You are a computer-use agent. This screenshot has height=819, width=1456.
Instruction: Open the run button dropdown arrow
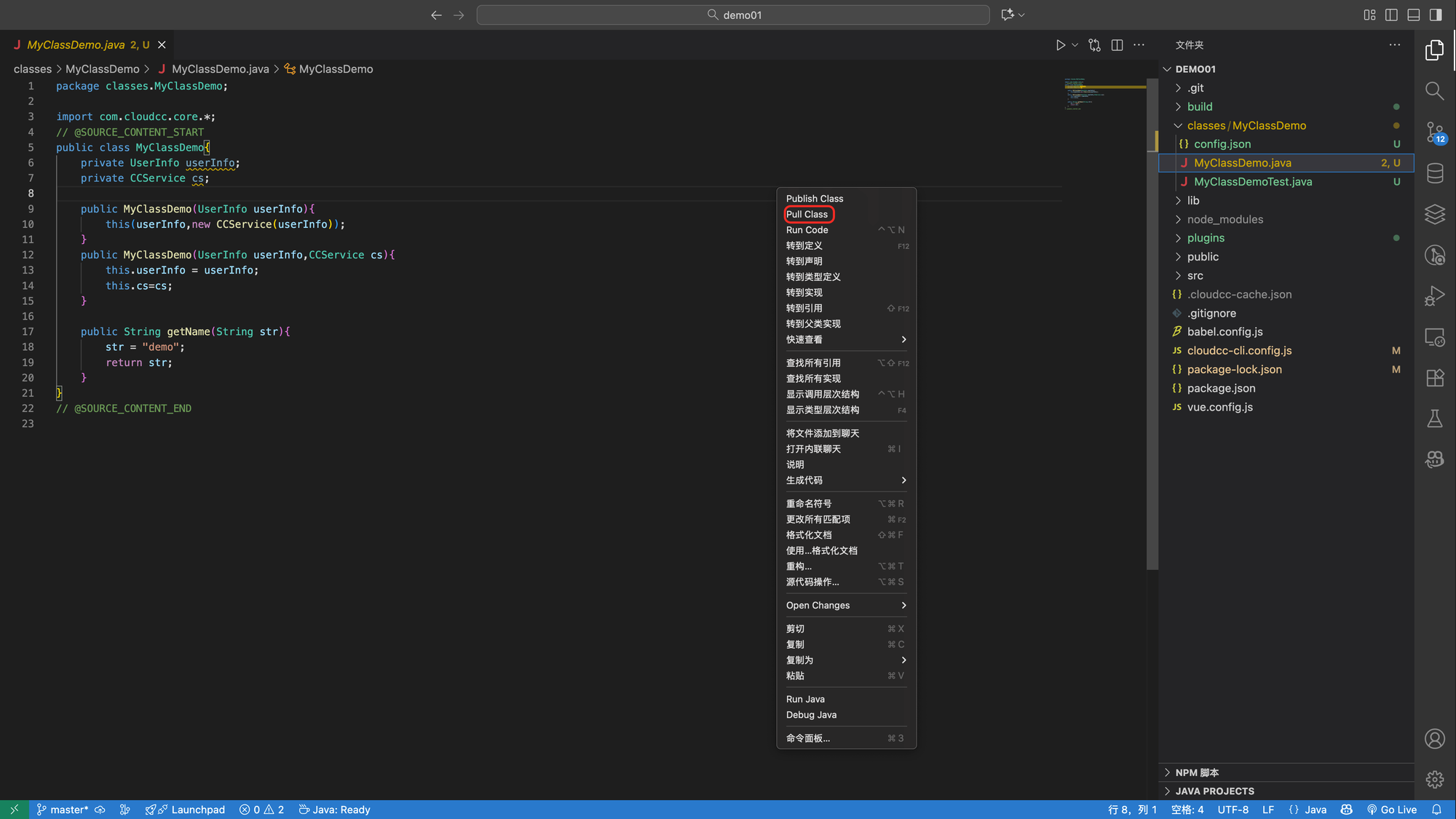pyautogui.click(x=1075, y=45)
